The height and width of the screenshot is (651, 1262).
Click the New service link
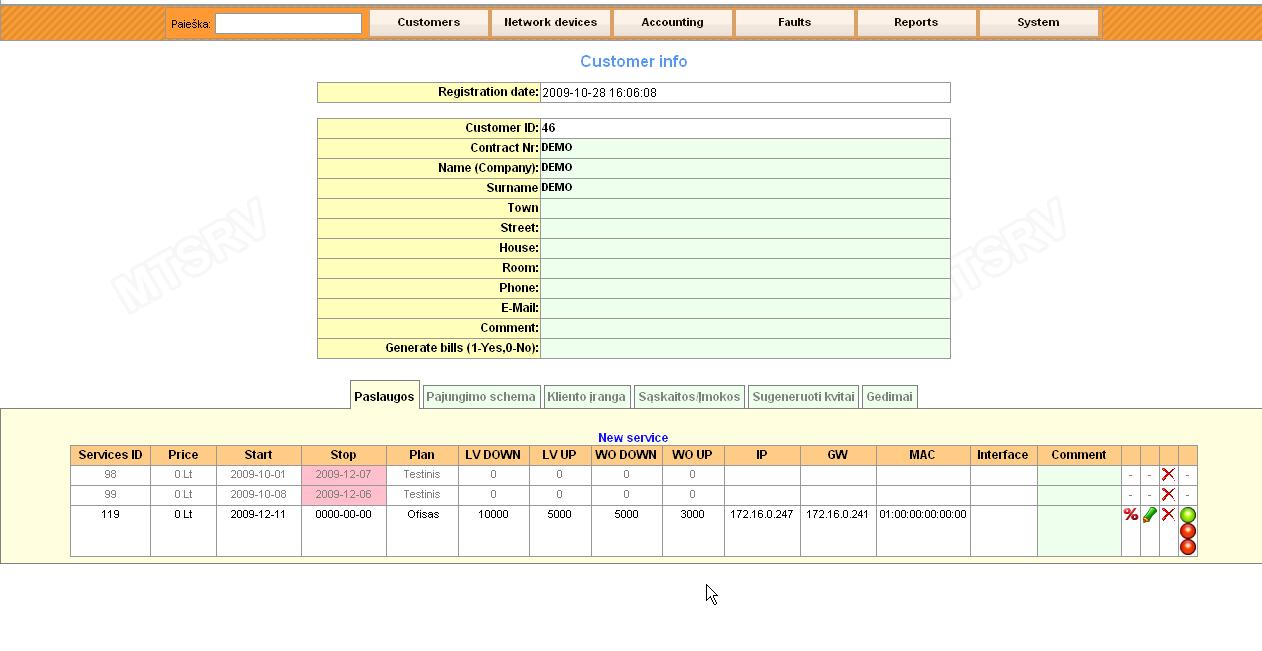[x=633, y=437]
